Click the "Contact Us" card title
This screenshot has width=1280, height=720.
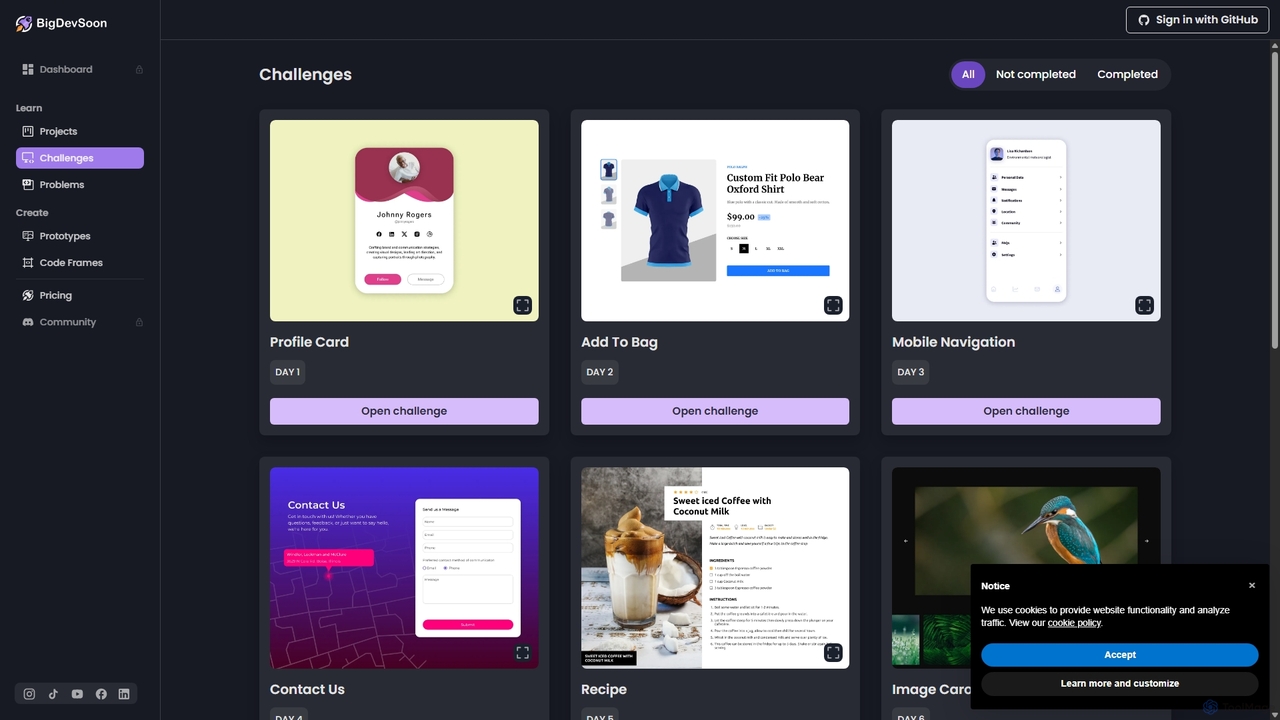[307, 689]
